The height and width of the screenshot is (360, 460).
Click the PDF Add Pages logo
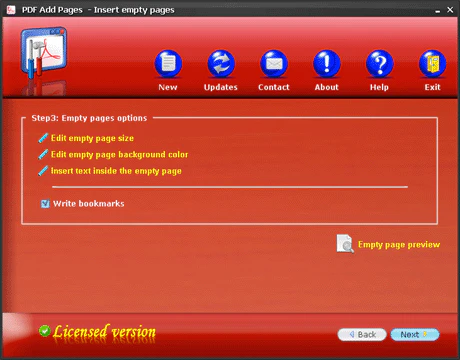(x=44, y=53)
